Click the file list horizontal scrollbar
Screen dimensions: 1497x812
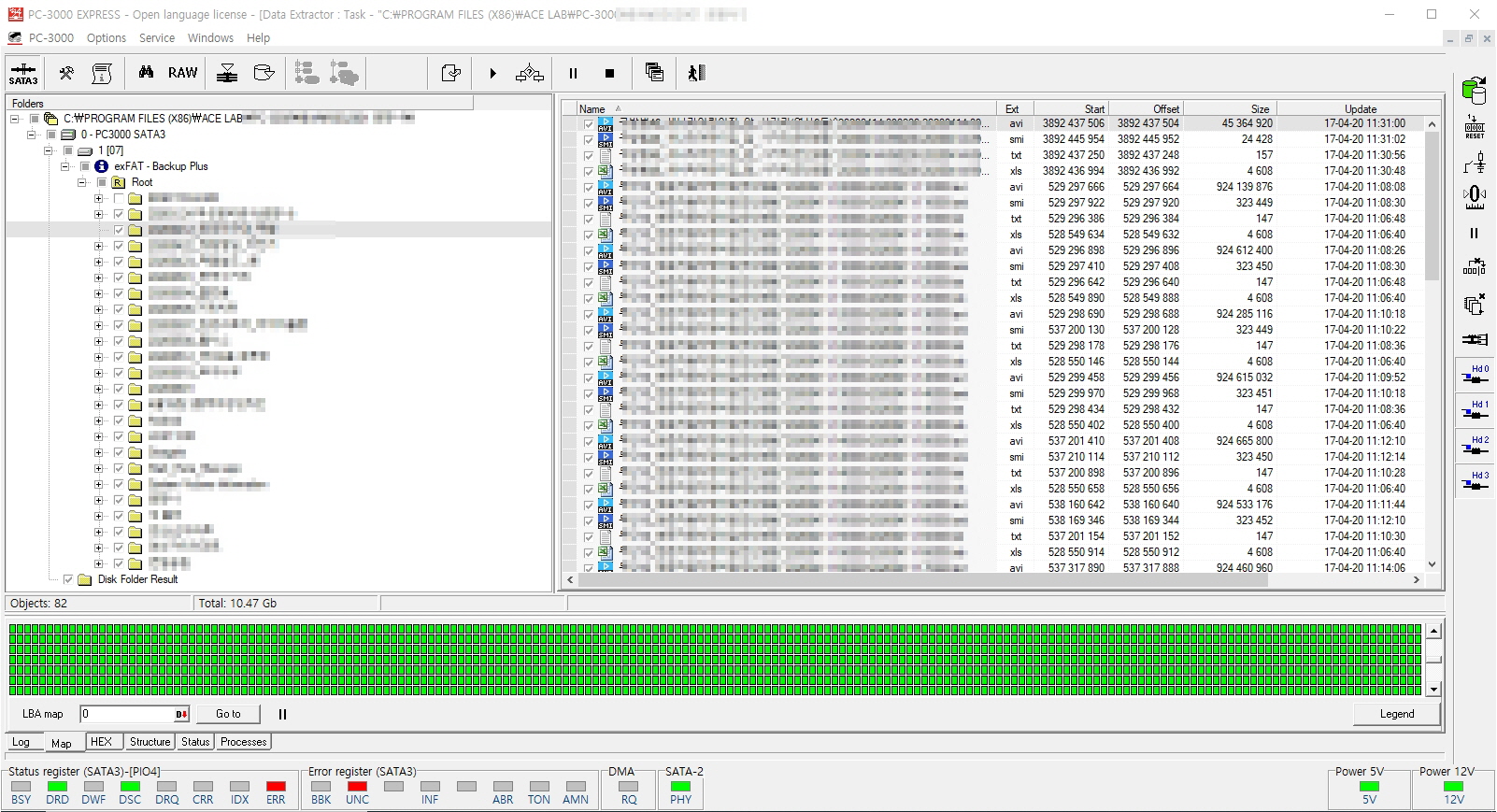click(923, 580)
